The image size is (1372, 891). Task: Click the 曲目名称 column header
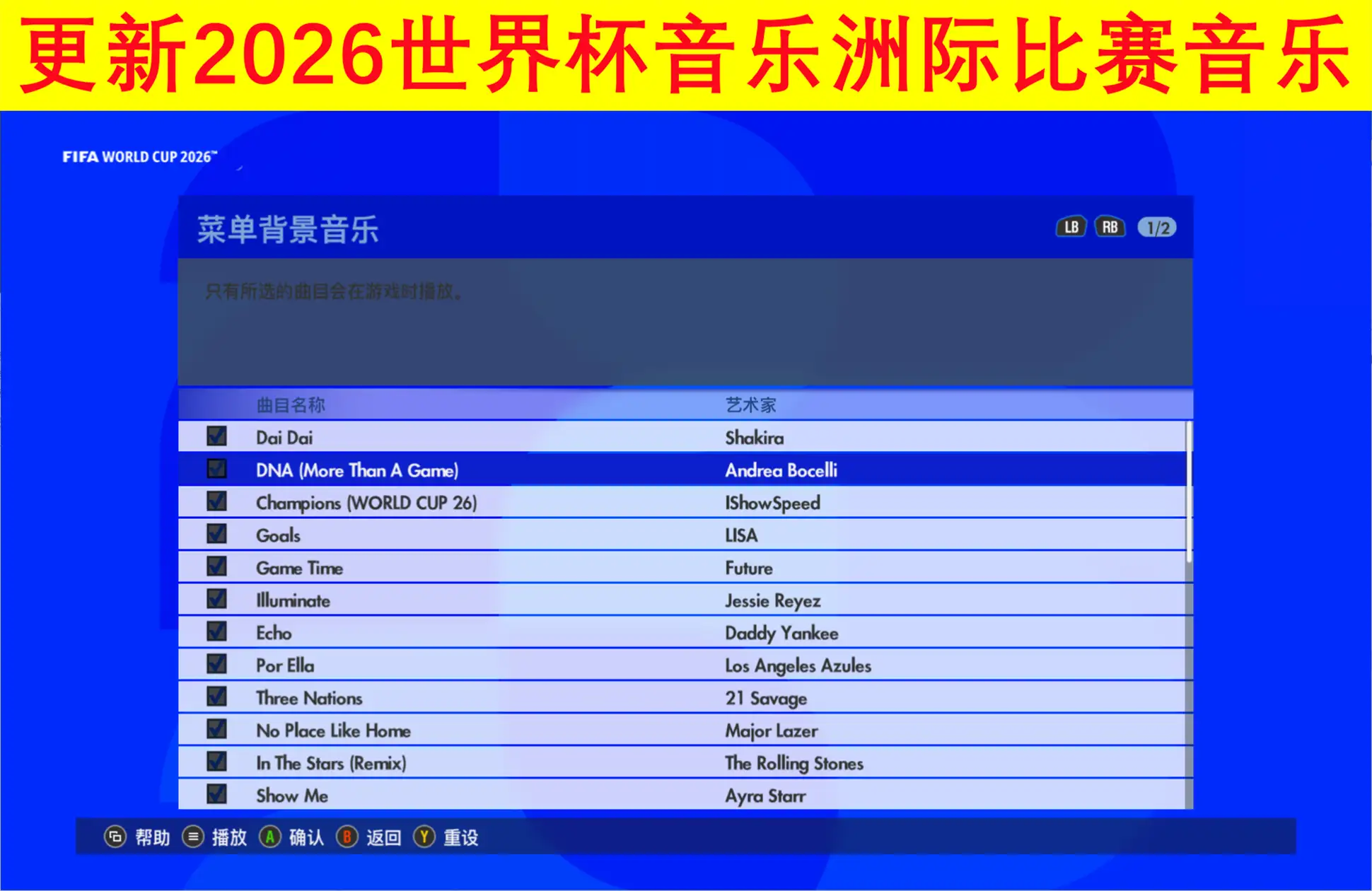(x=291, y=405)
